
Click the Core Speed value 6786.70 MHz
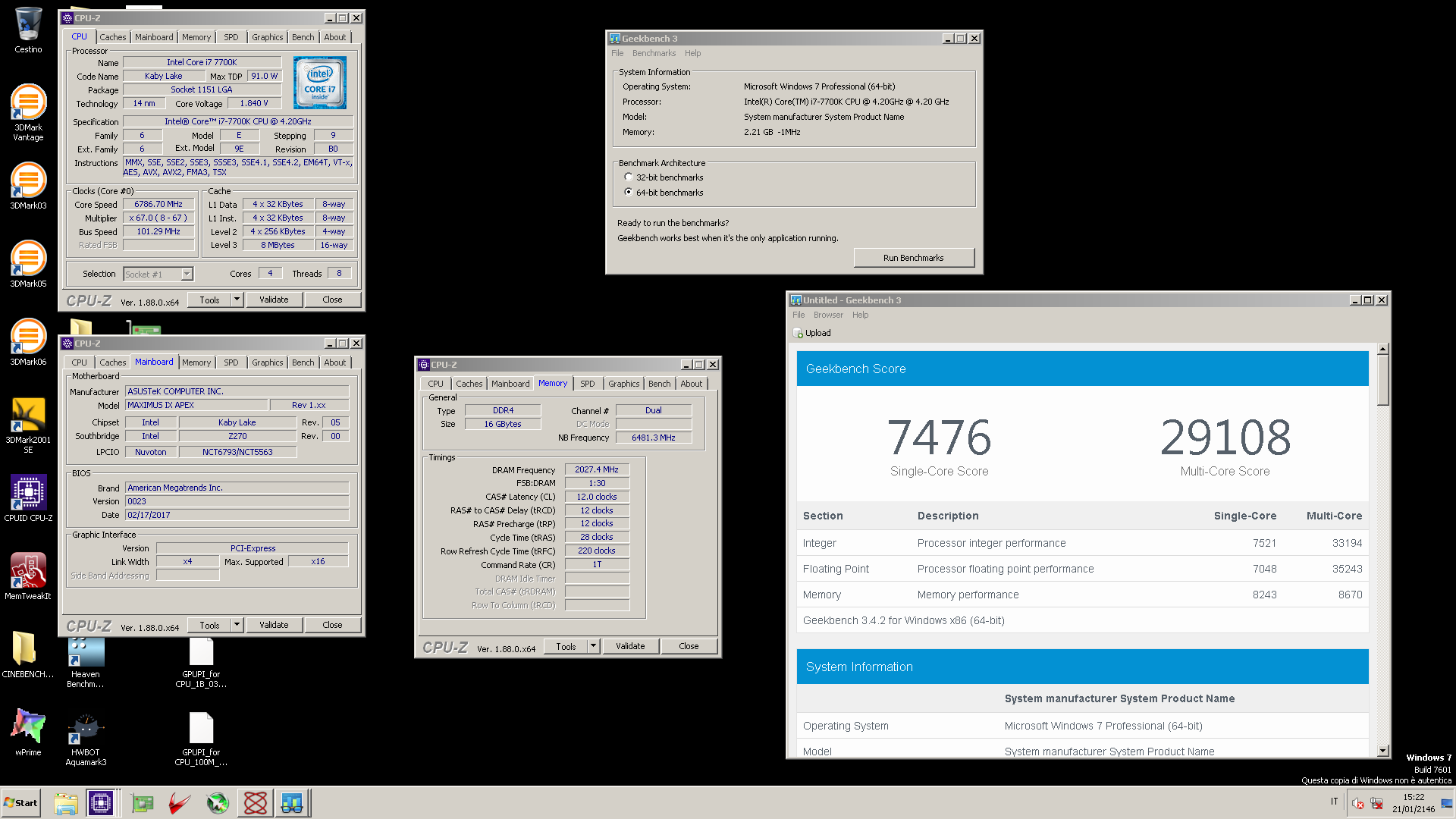[158, 204]
